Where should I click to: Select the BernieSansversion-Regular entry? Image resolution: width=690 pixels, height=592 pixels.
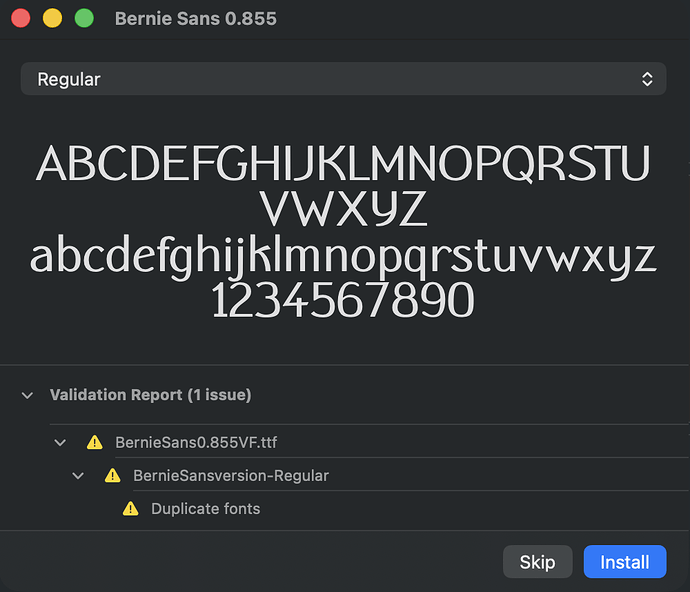click(x=231, y=476)
